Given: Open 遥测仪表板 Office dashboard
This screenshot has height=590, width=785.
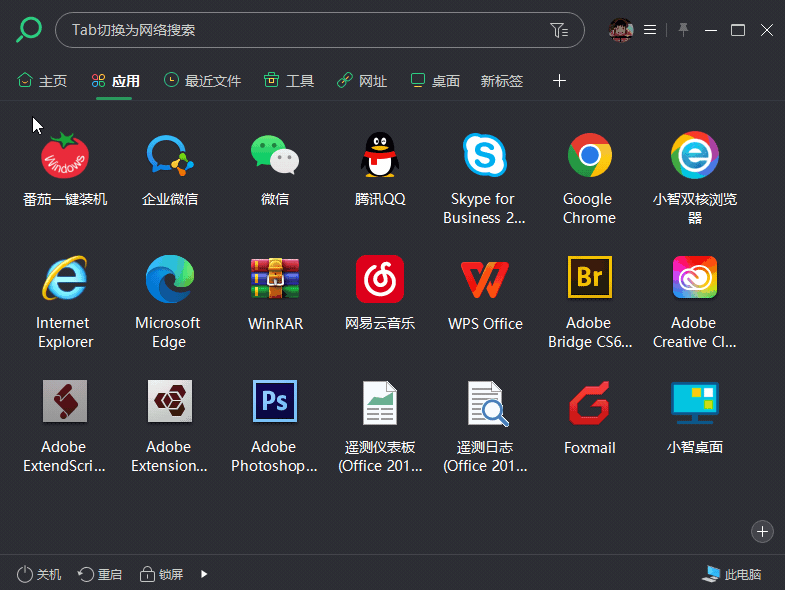Looking at the screenshot, I should click(380, 403).
